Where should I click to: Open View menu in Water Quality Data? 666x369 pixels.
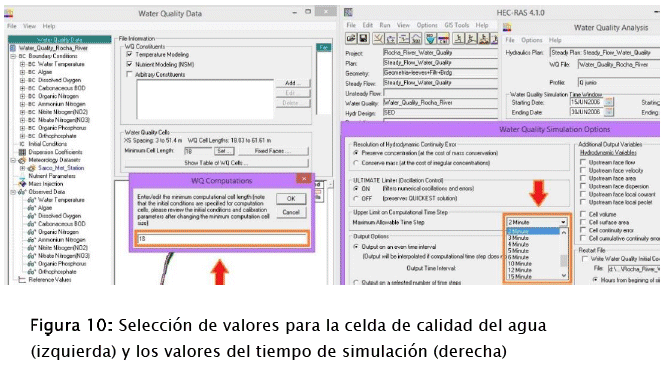click(29, 26)
